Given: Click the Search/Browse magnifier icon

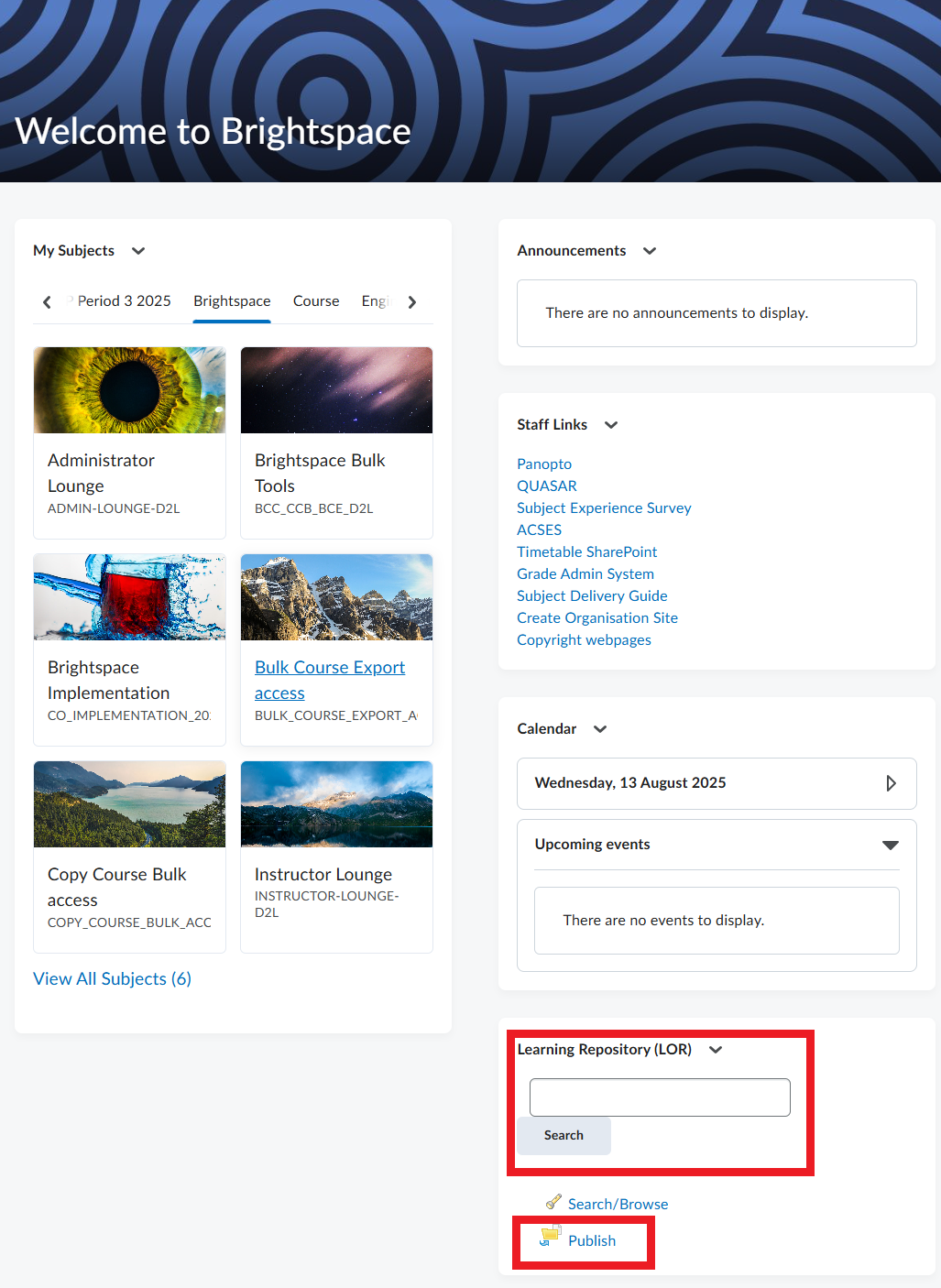Looking at the screenshot, I should pos(553,1202).
